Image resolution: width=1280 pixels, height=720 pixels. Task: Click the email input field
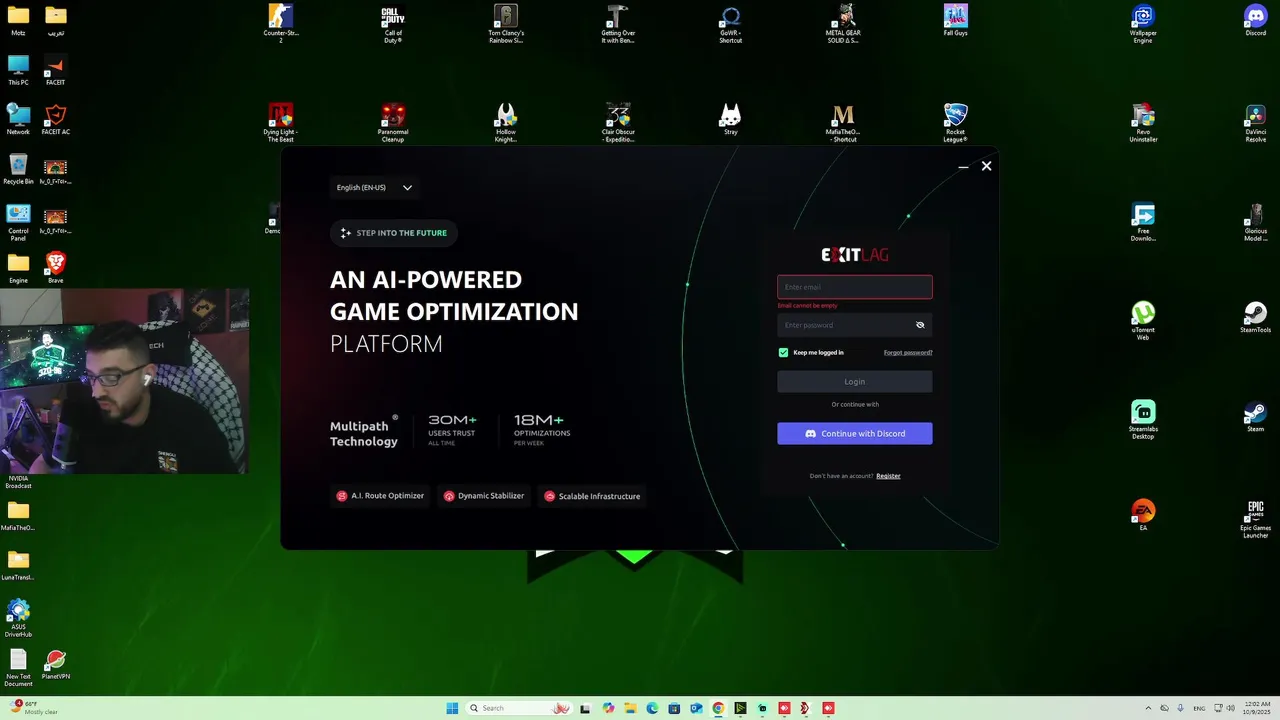855,287
